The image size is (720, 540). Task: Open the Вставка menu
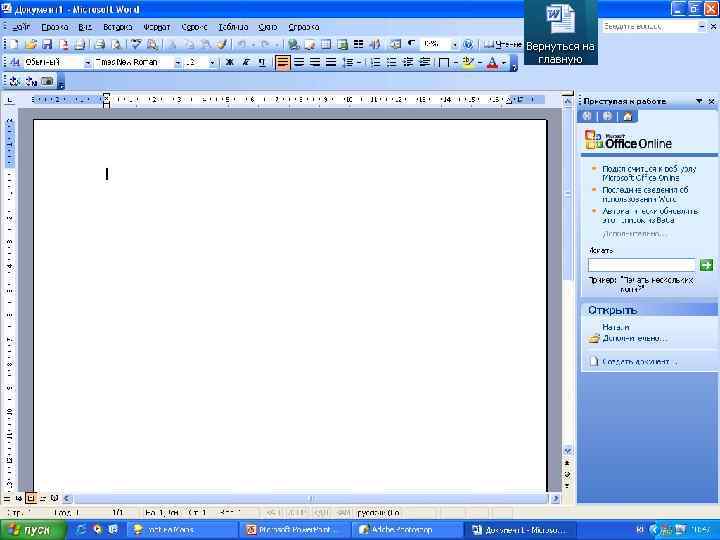(x=118, y=27)
